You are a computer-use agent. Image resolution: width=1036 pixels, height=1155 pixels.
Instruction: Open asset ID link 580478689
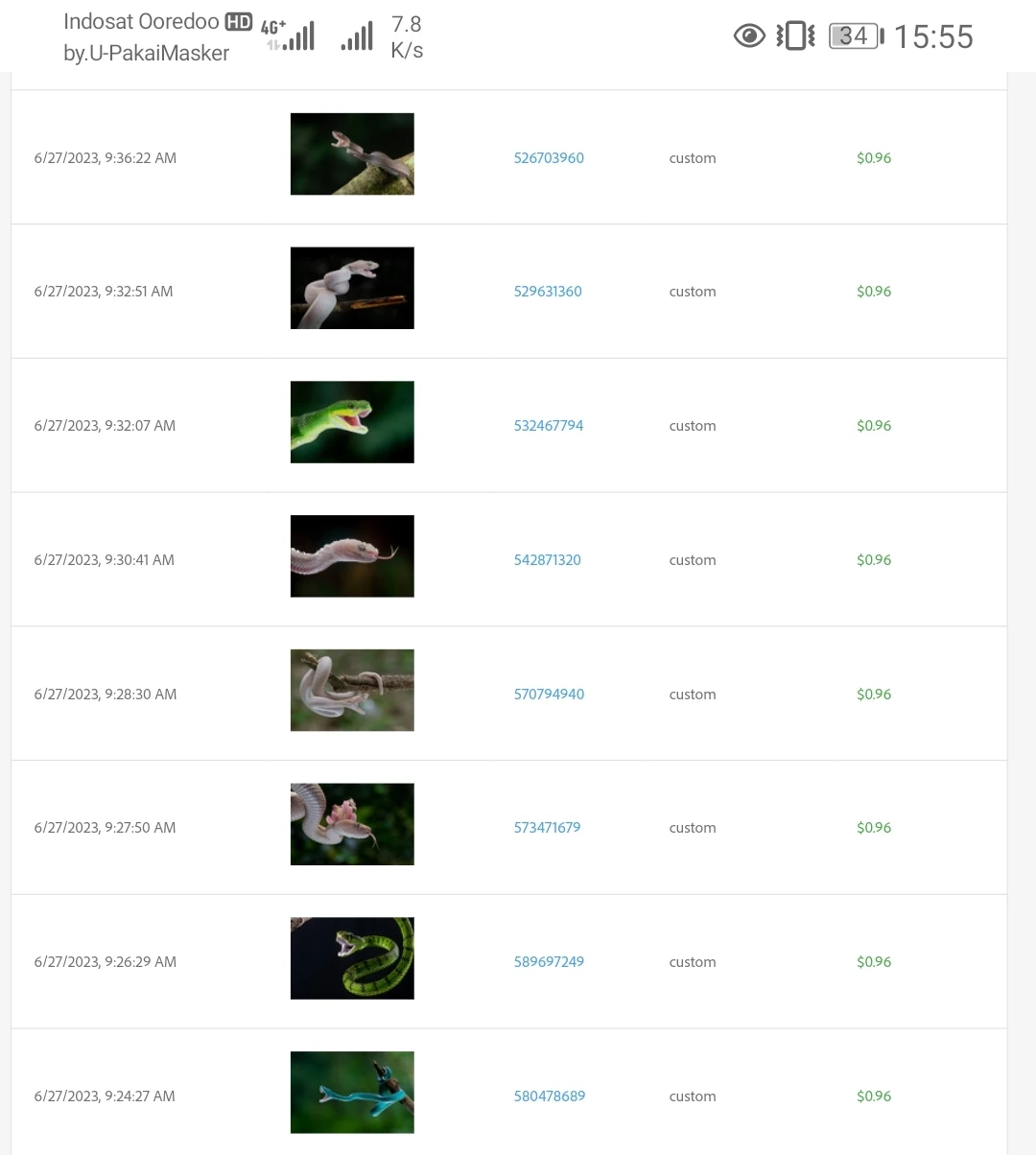(550, 1096)
